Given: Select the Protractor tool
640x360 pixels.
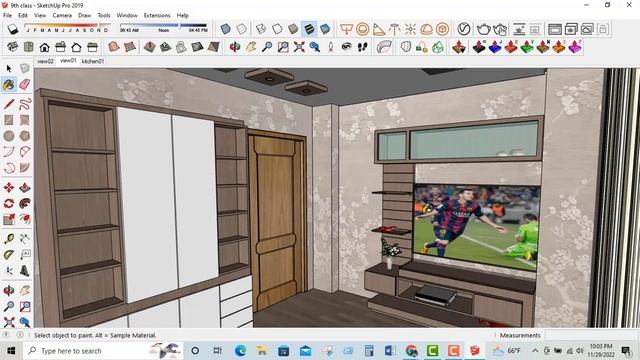Looking at the screenshot, I should click(9, 255).
